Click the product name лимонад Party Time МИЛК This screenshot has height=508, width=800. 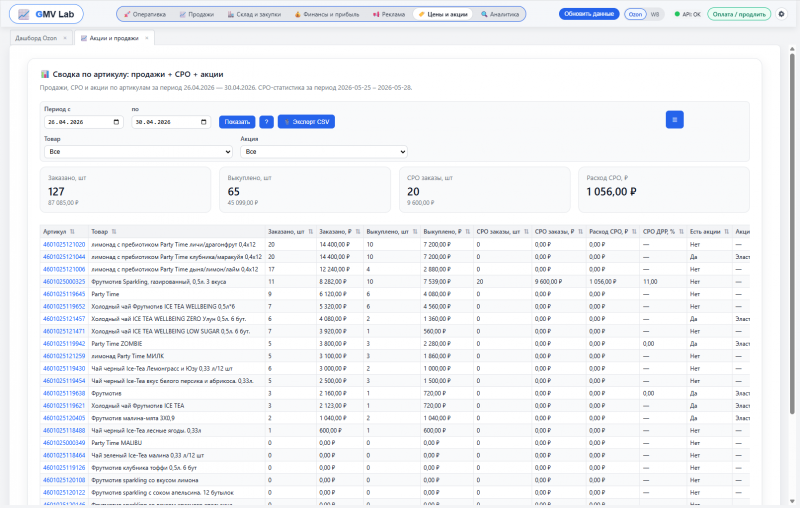[128, 356]
